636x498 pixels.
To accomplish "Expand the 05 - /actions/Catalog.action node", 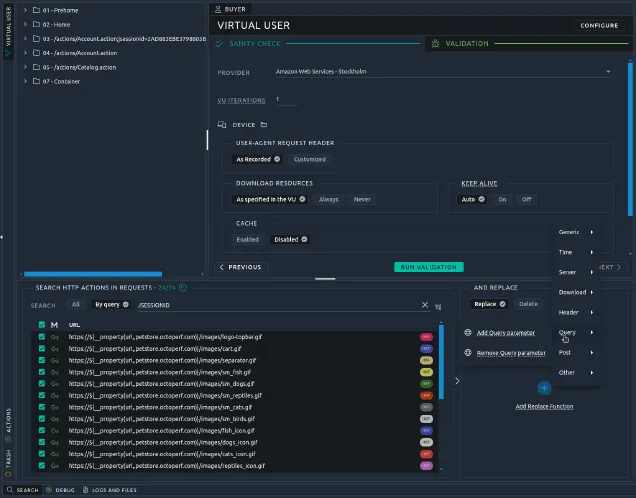I will 25,67.
